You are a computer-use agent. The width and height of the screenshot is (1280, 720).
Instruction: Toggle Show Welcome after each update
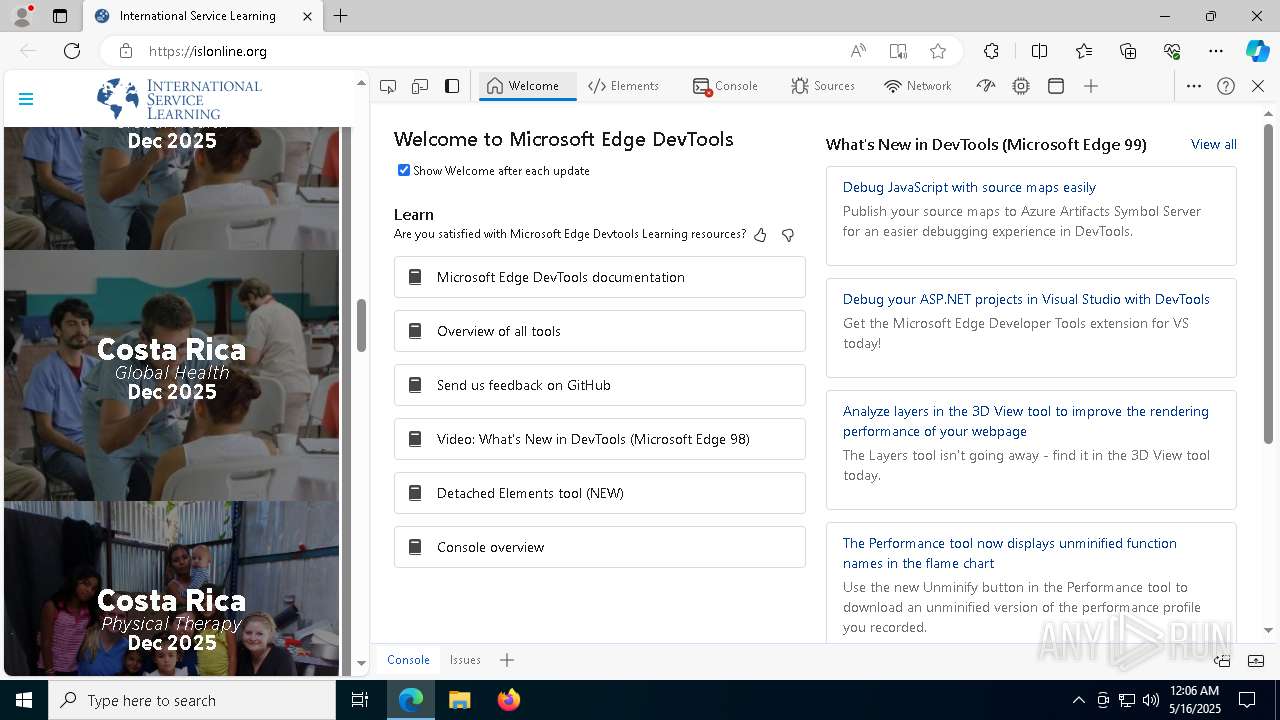(404, 170)
